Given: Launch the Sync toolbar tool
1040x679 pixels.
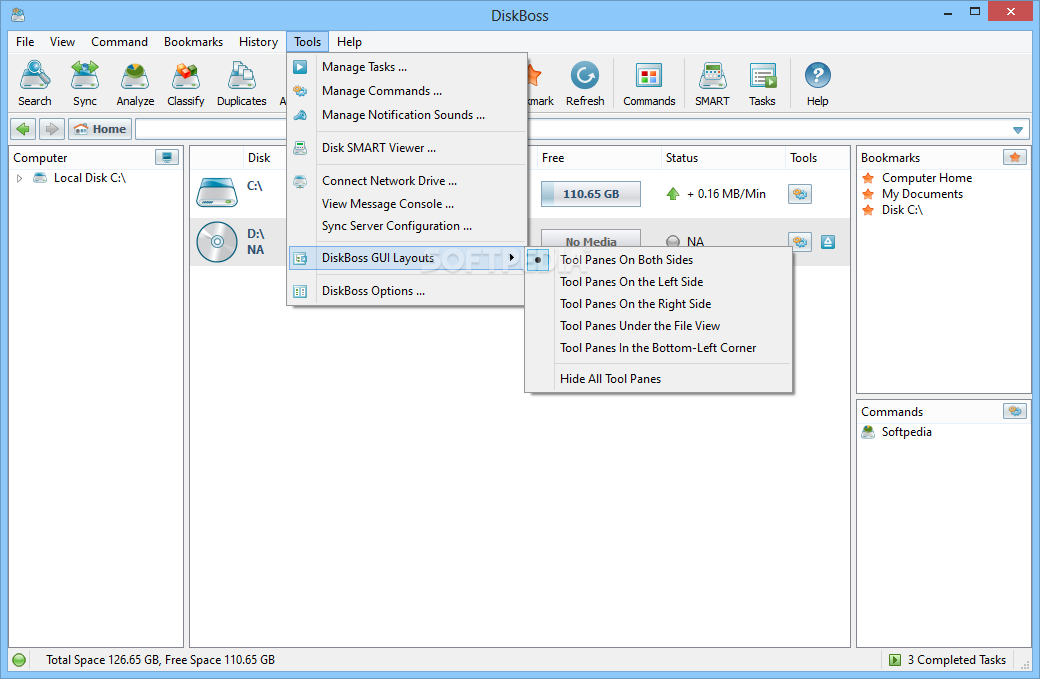Looking at the screenshot, I should click(x=85, y=83).
